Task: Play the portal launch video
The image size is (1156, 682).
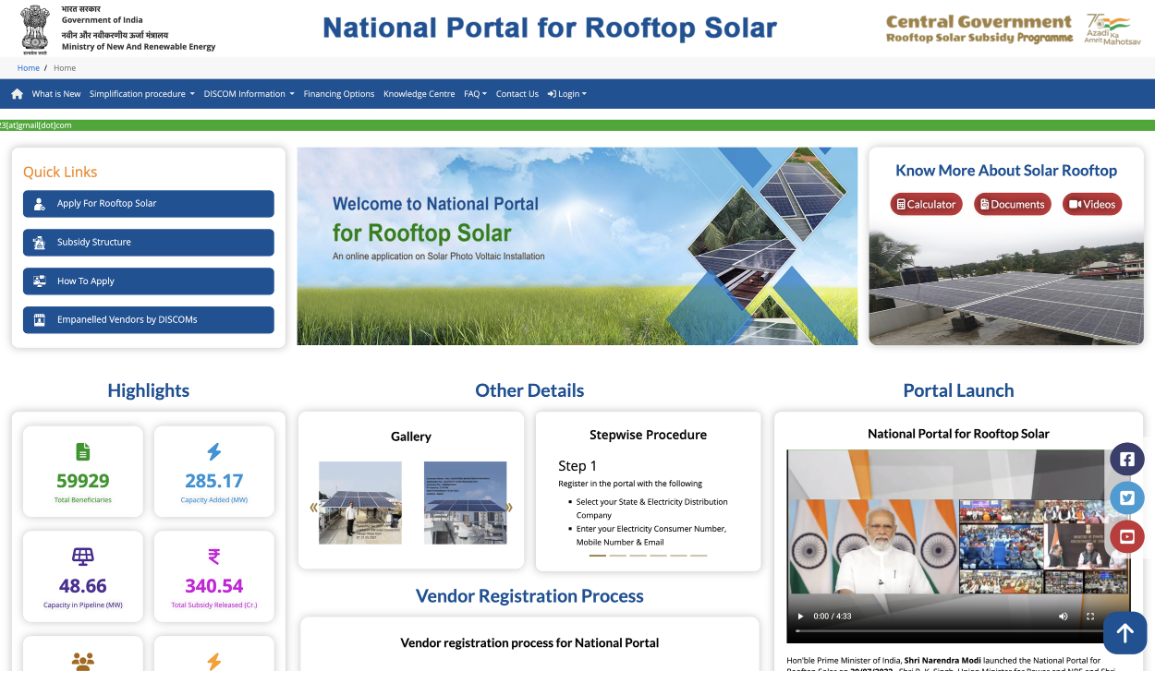Action: [800, 616]
